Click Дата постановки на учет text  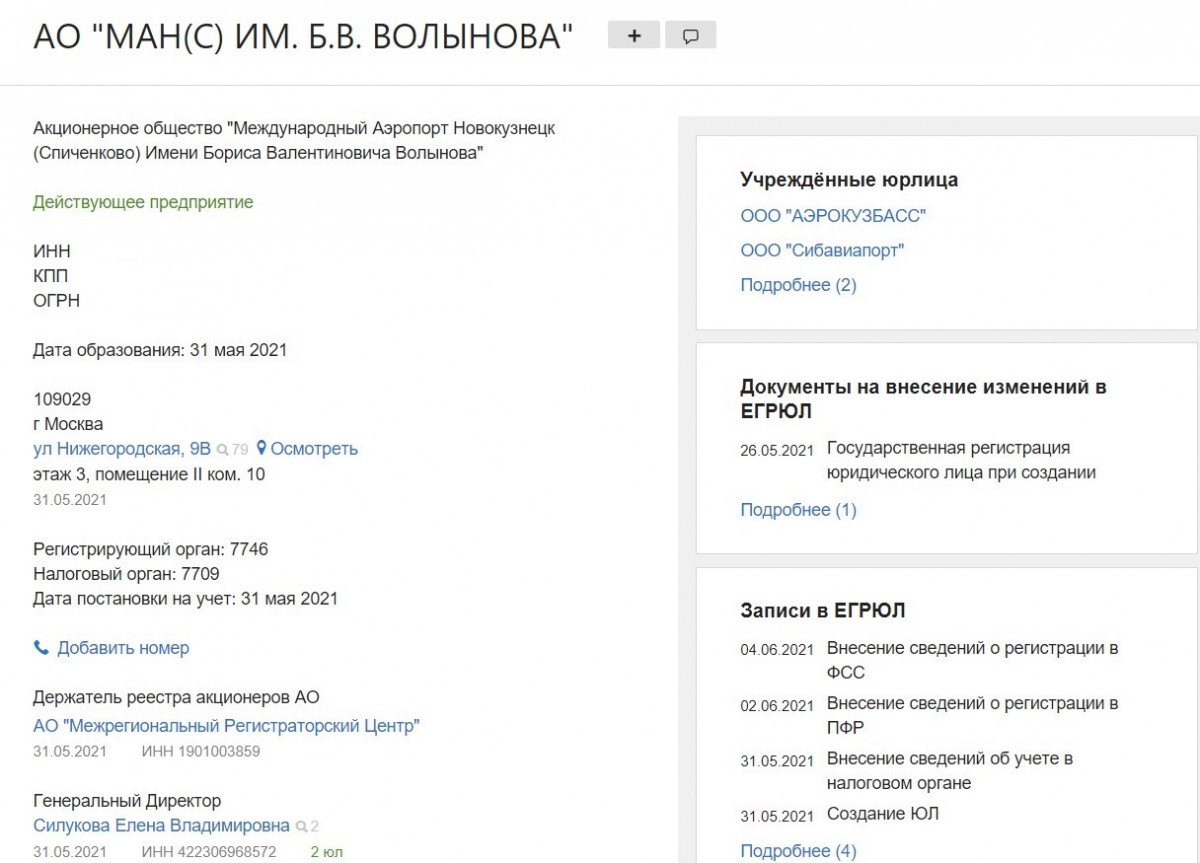click(x=185, y=599)
